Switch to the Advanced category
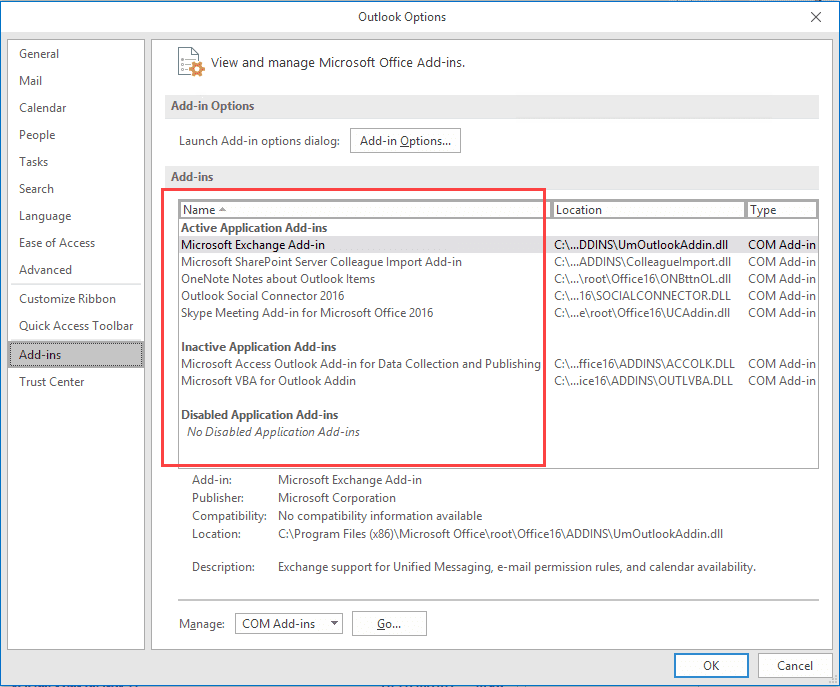The width and height of the screenshot is (840, 687). (x=46, y=270)
